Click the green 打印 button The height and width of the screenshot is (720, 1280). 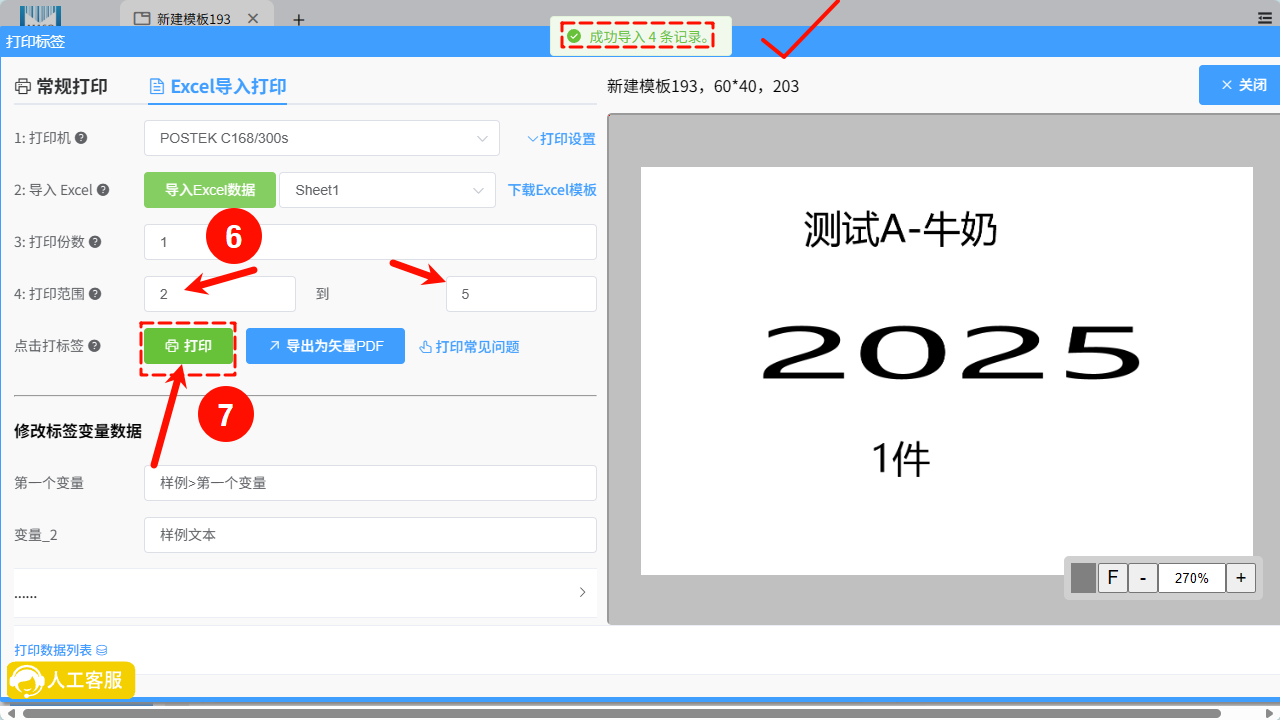188,346
